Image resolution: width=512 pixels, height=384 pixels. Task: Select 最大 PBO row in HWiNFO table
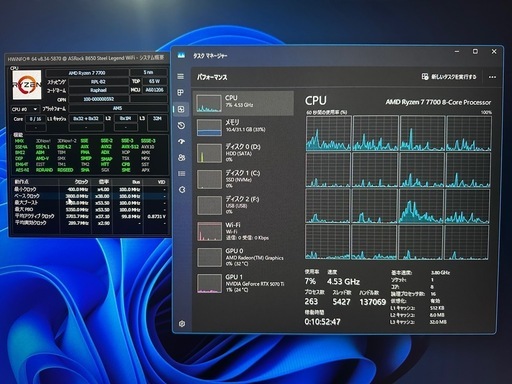click(89, 210)
